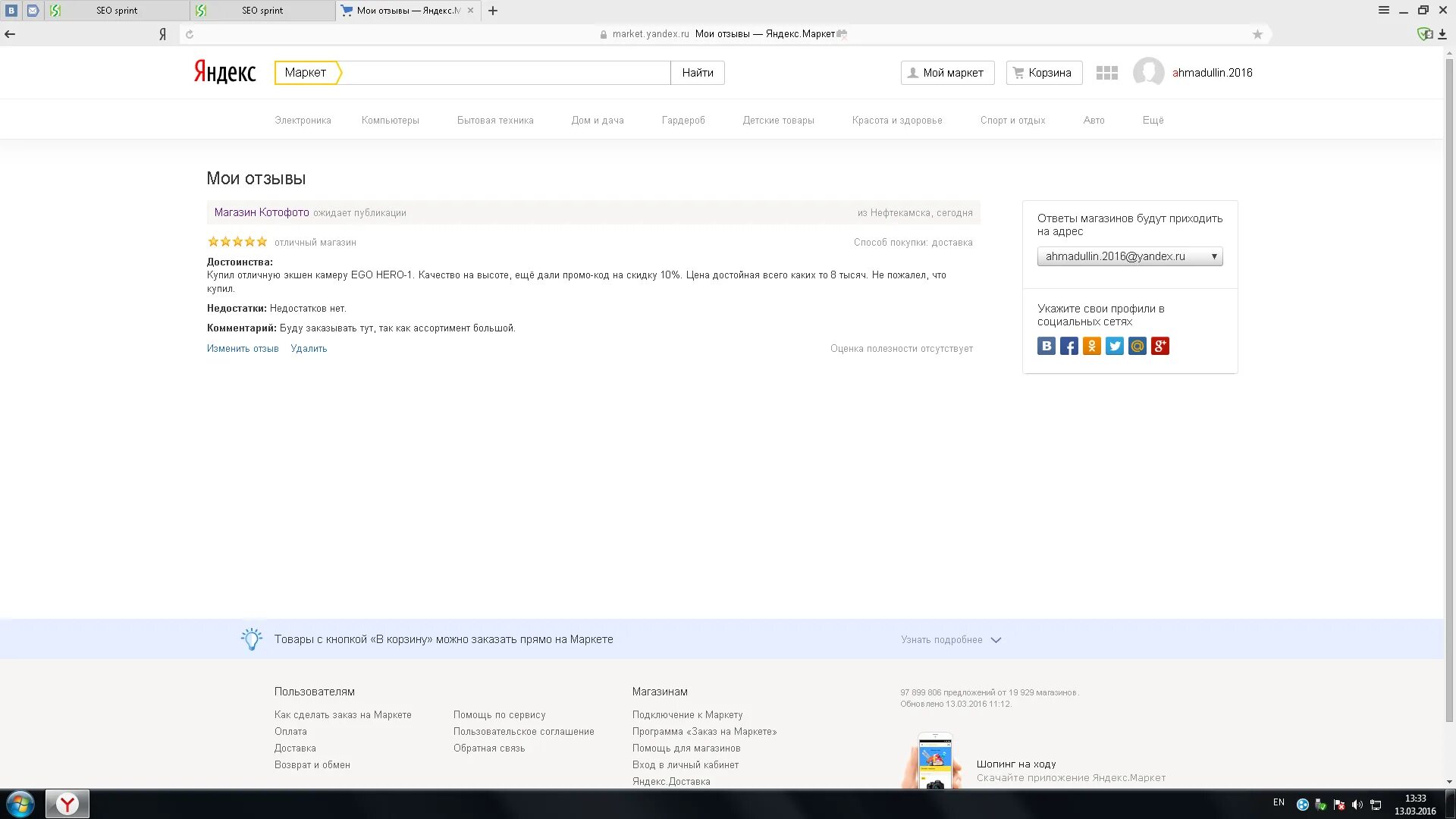The width and height of the screenshot is (1456, 819).
Task: Open the Детские товары category
Action: click(778, 121)
